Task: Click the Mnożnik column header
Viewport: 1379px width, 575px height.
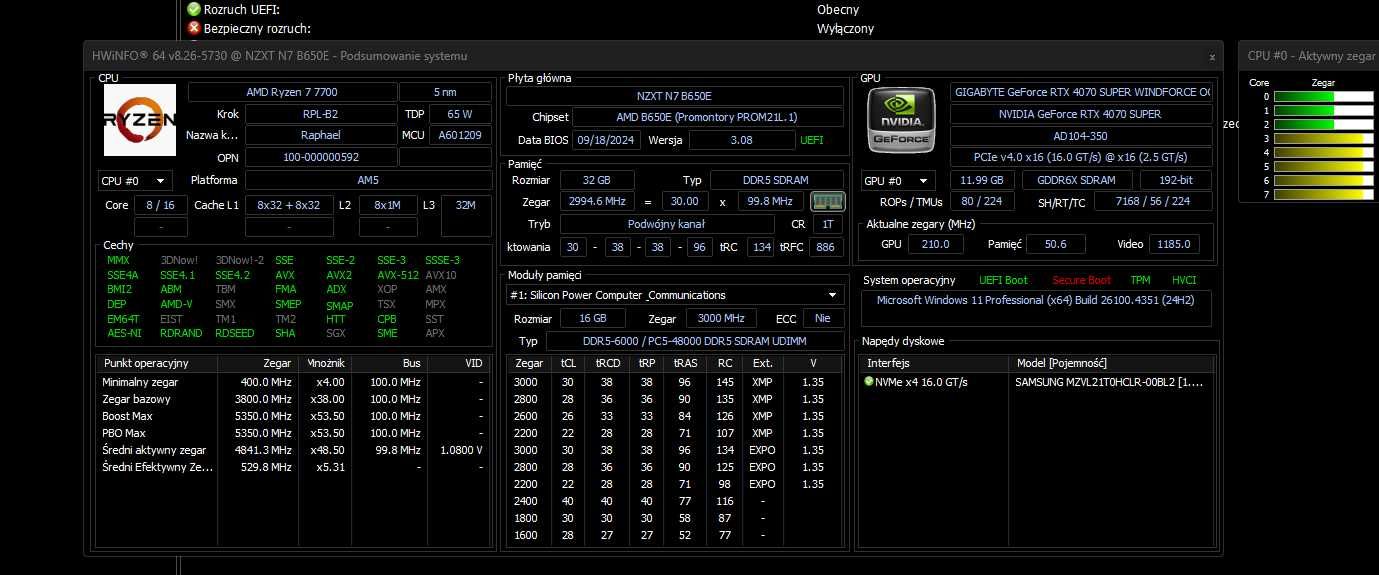Action: 325,363
